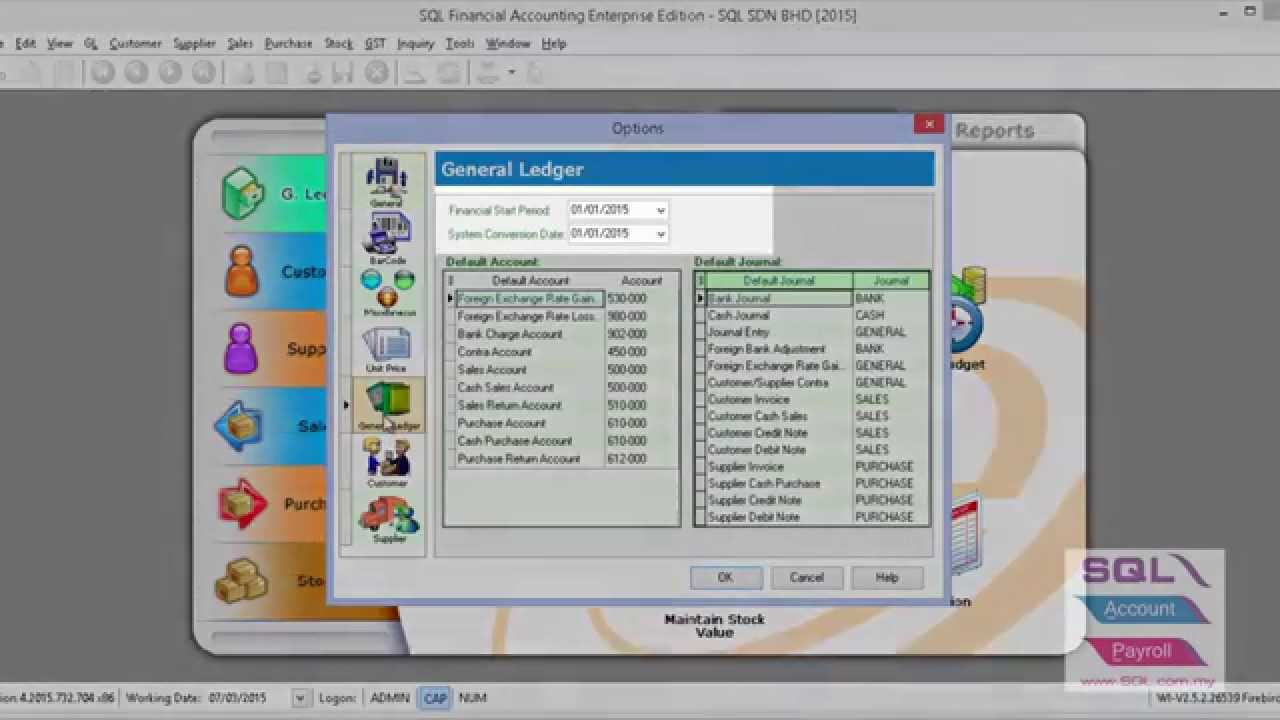The image size is (1280, 720).
Task: Click the Help button in Options dialog
Action: tap(887, 577)
